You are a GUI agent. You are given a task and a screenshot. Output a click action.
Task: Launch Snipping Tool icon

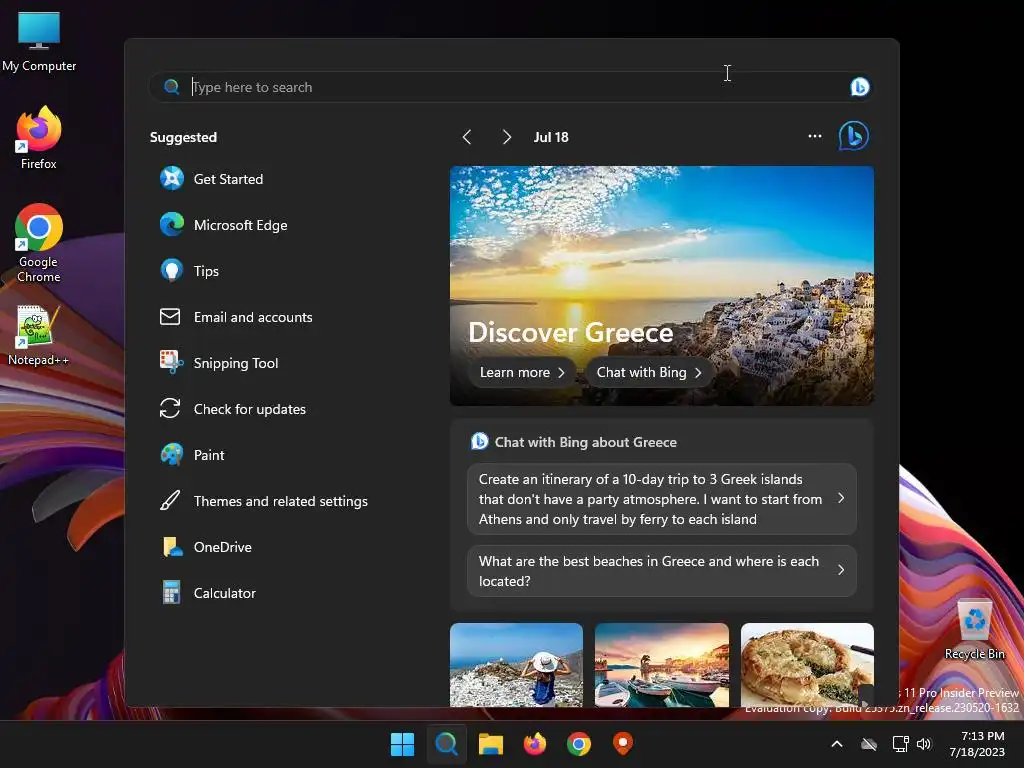point(172,362)
